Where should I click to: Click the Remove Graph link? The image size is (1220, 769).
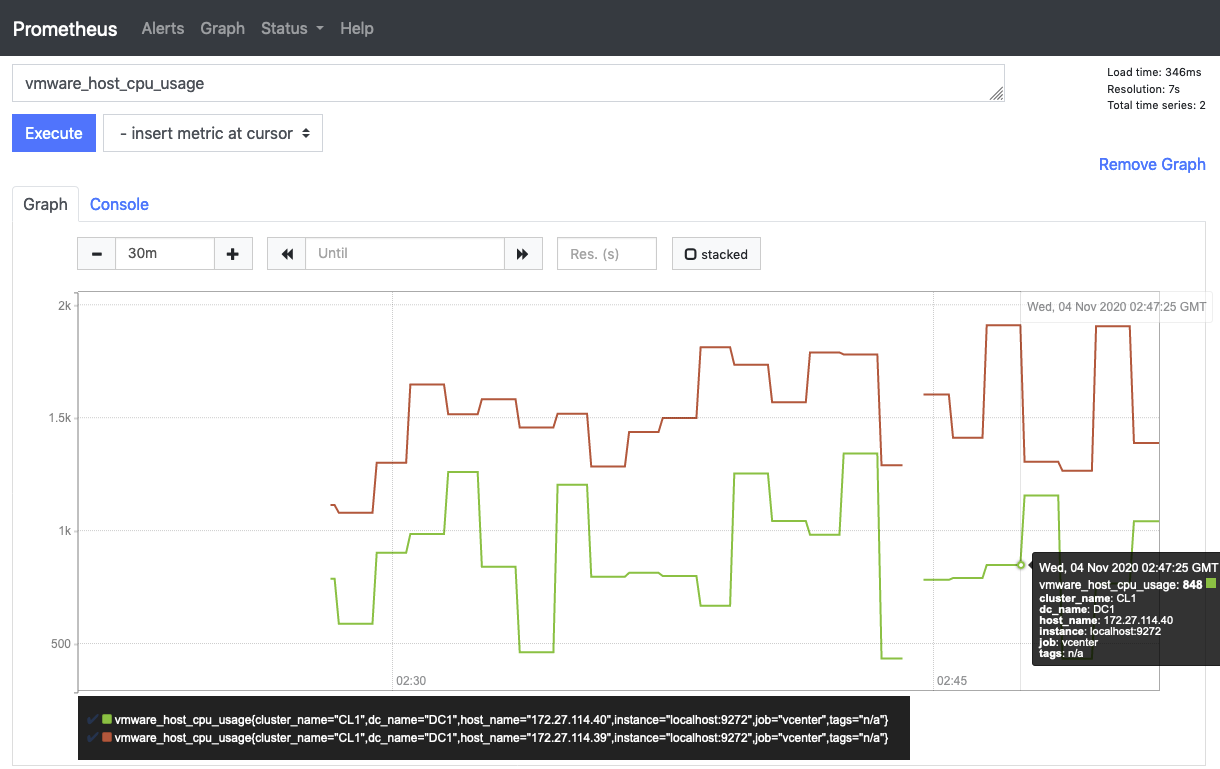pyautogui.click(x=1152, y=164)
